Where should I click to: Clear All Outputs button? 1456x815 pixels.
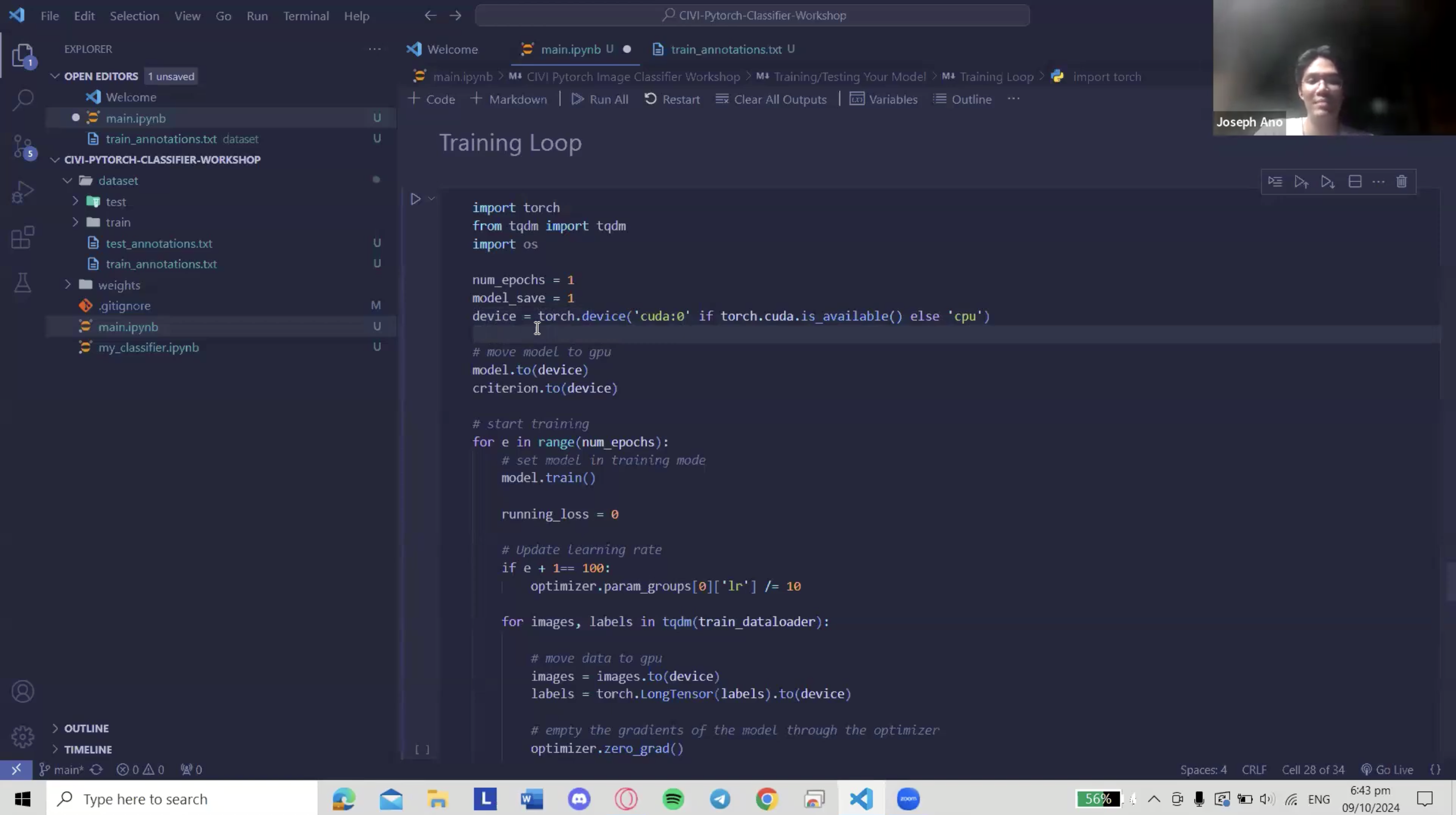click(x=771, y=99)
